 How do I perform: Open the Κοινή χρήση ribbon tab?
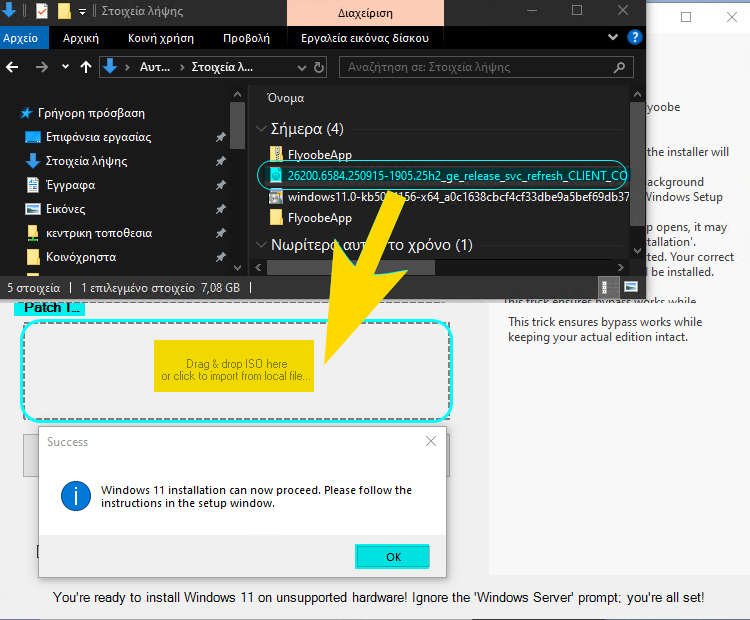tap(161, 38)
